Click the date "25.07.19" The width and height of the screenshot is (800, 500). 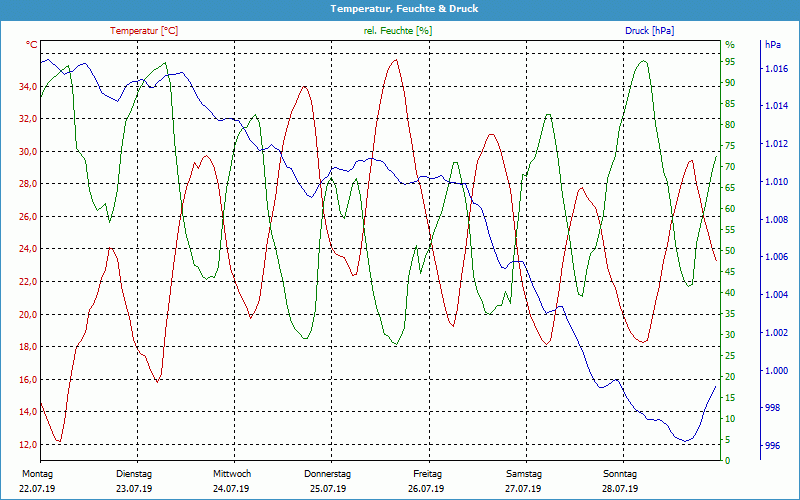[x=328, y=489]
